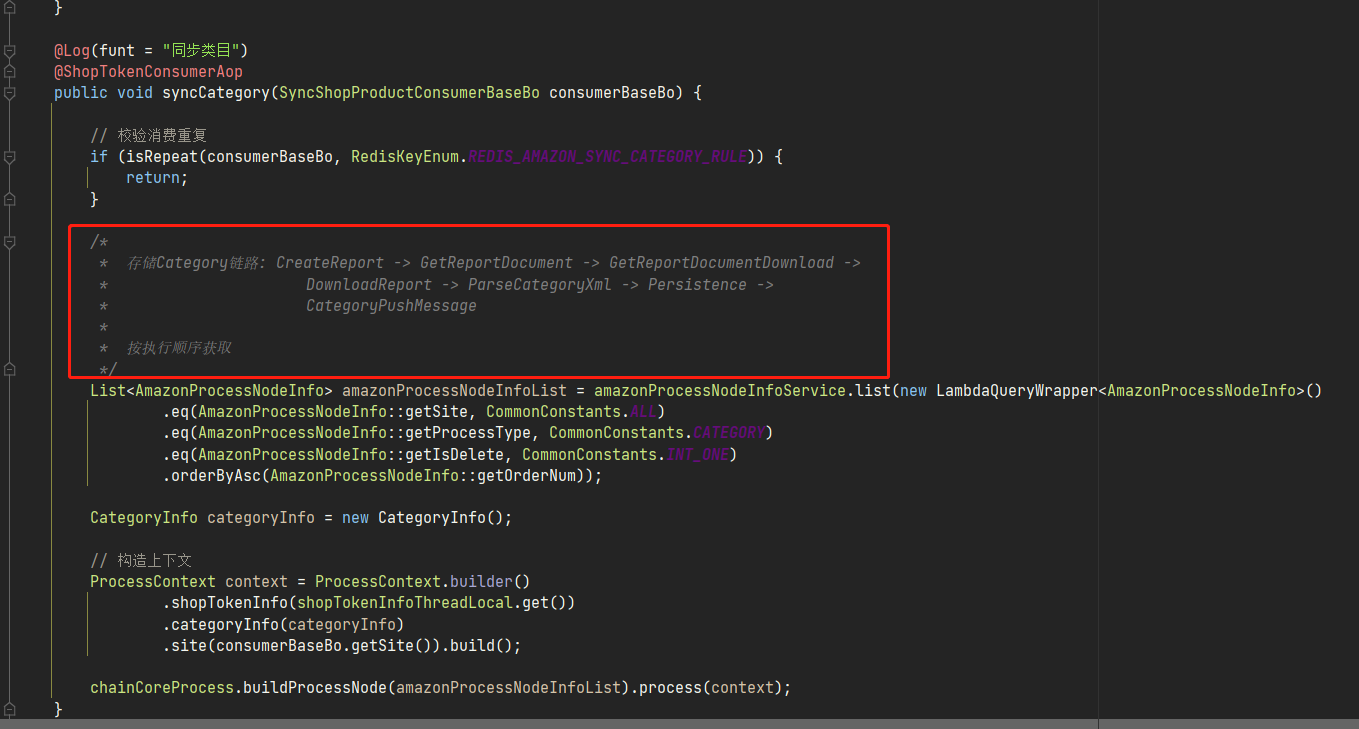
Task: Click the fold end marker at the if block's closing brace
Action: coord(9,200)
